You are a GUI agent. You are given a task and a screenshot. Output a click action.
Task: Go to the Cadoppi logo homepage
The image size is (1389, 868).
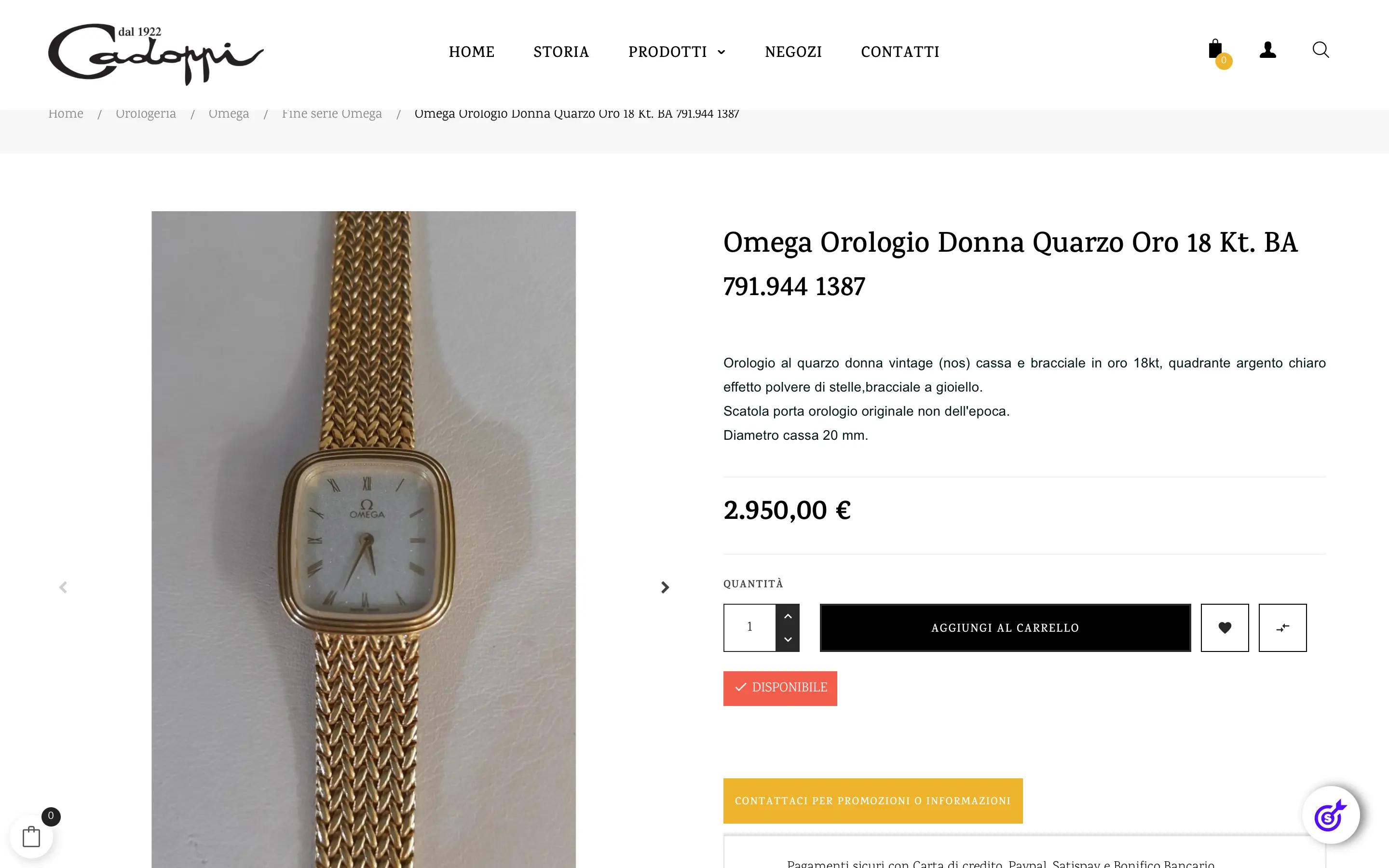coord(156,54)
